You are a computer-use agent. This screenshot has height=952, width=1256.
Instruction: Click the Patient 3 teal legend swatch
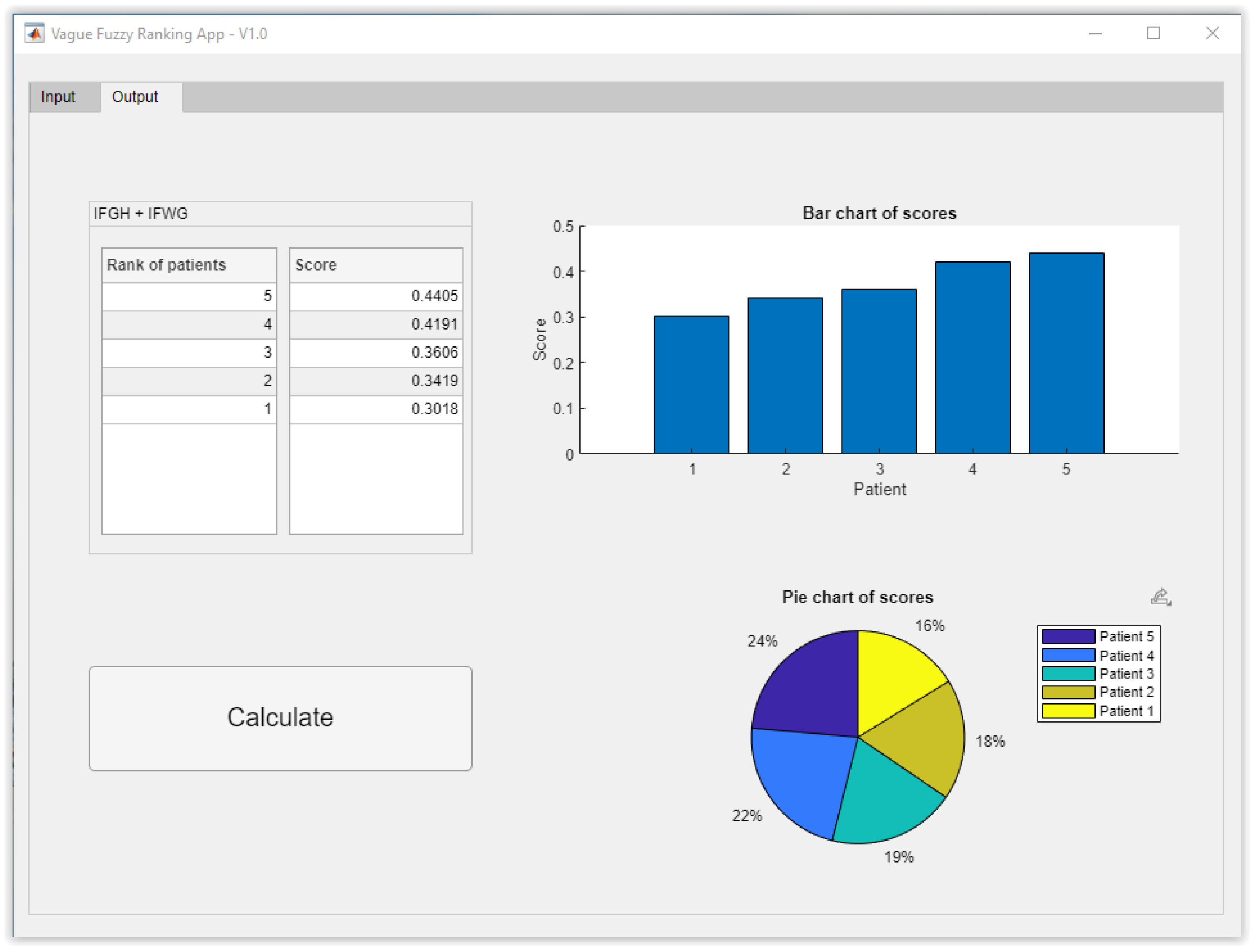coord(1068,674)
